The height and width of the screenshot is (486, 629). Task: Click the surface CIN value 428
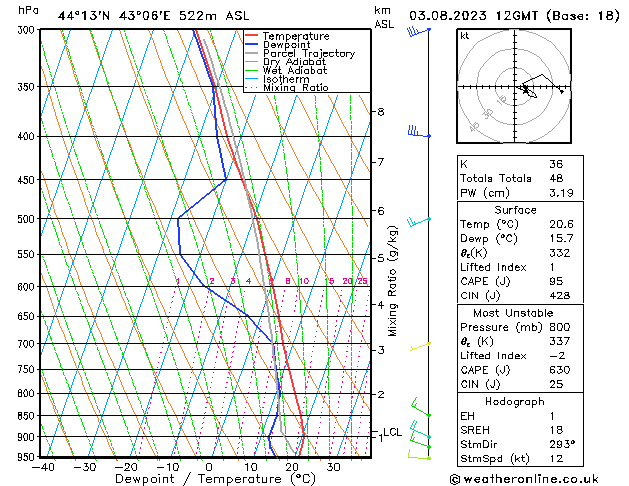point(560,296)
